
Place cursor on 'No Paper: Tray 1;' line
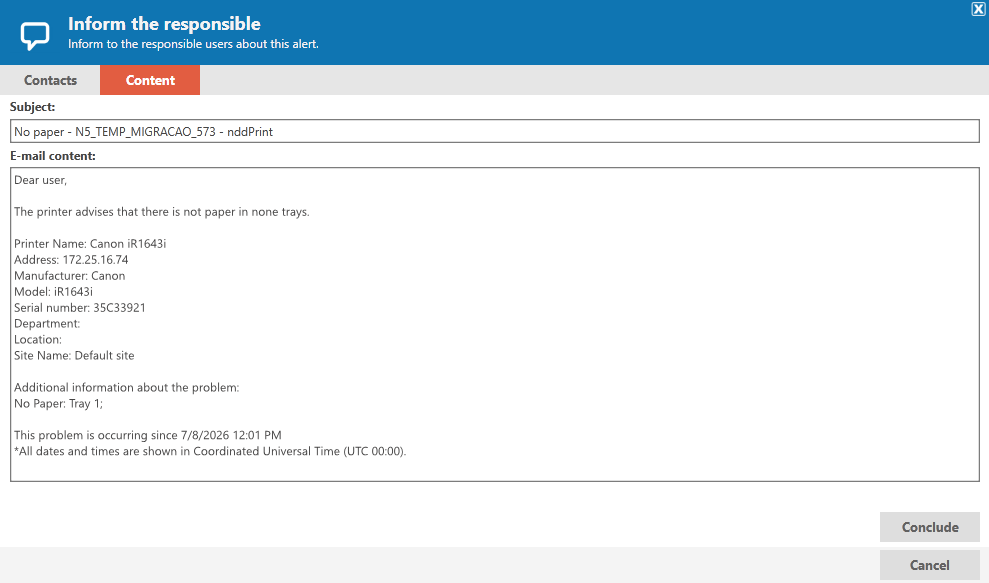[58, 403]
